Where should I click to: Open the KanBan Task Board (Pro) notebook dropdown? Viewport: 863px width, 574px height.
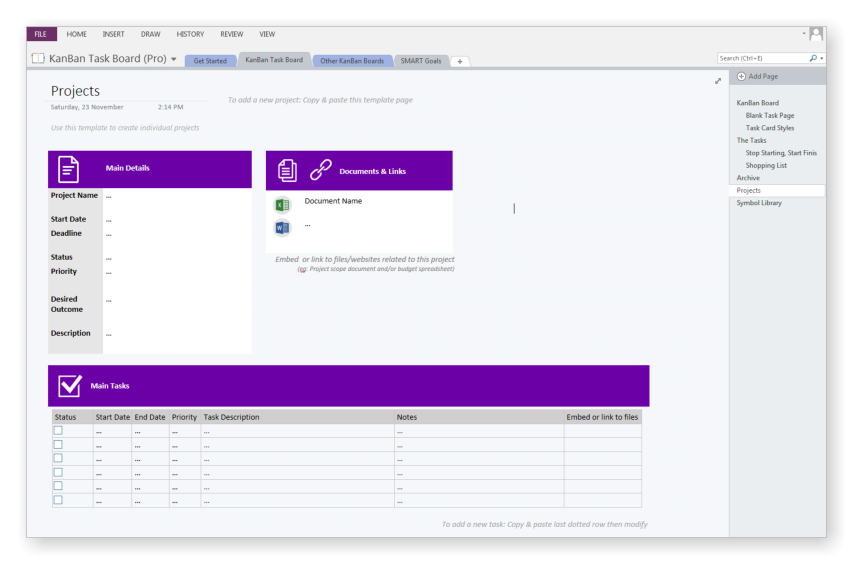tap(173, 59)
